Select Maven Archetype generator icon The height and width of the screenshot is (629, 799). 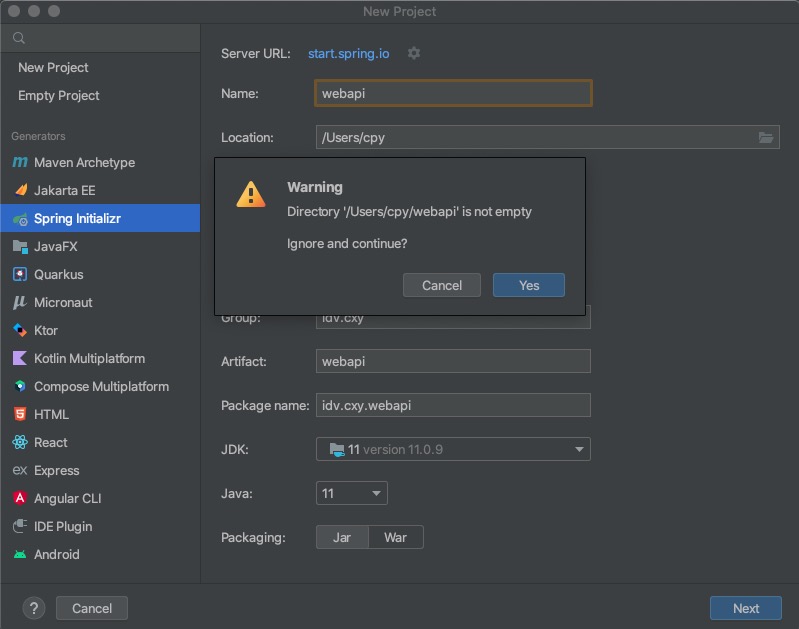(x=20, y=162)
